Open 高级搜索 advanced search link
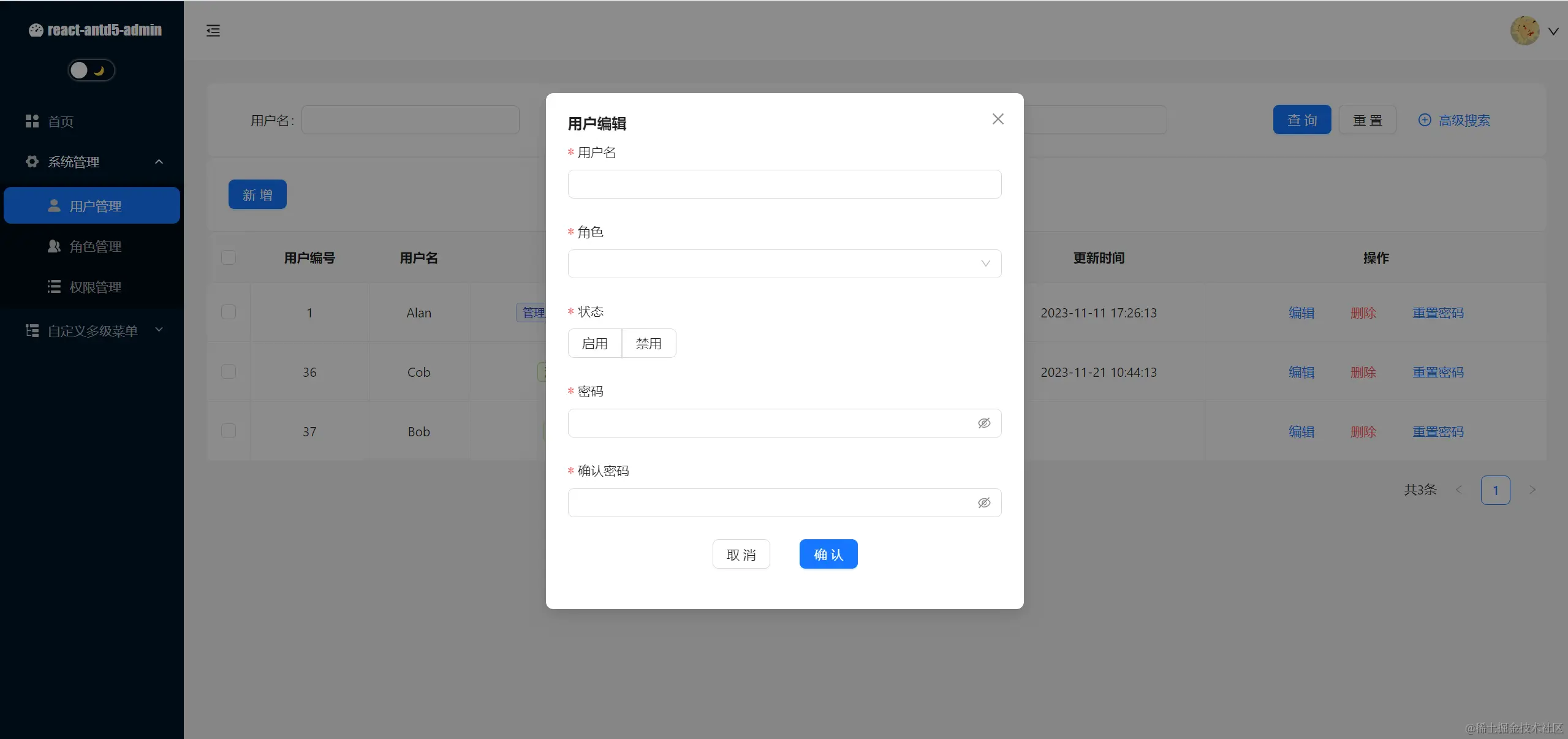 click(1454, 120)
